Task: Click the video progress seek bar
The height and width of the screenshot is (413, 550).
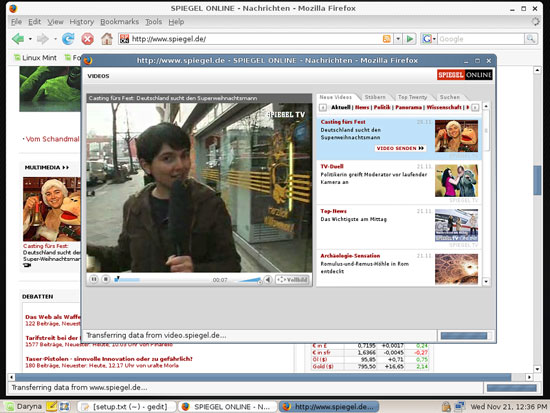Action: (x=163, y=280)
